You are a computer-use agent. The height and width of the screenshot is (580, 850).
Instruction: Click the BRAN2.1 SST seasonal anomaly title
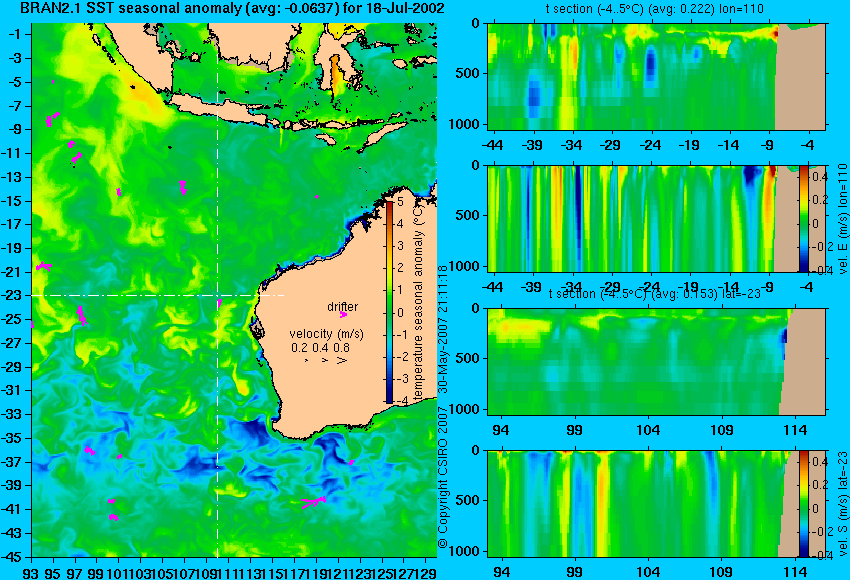click(x=232, y=8)
